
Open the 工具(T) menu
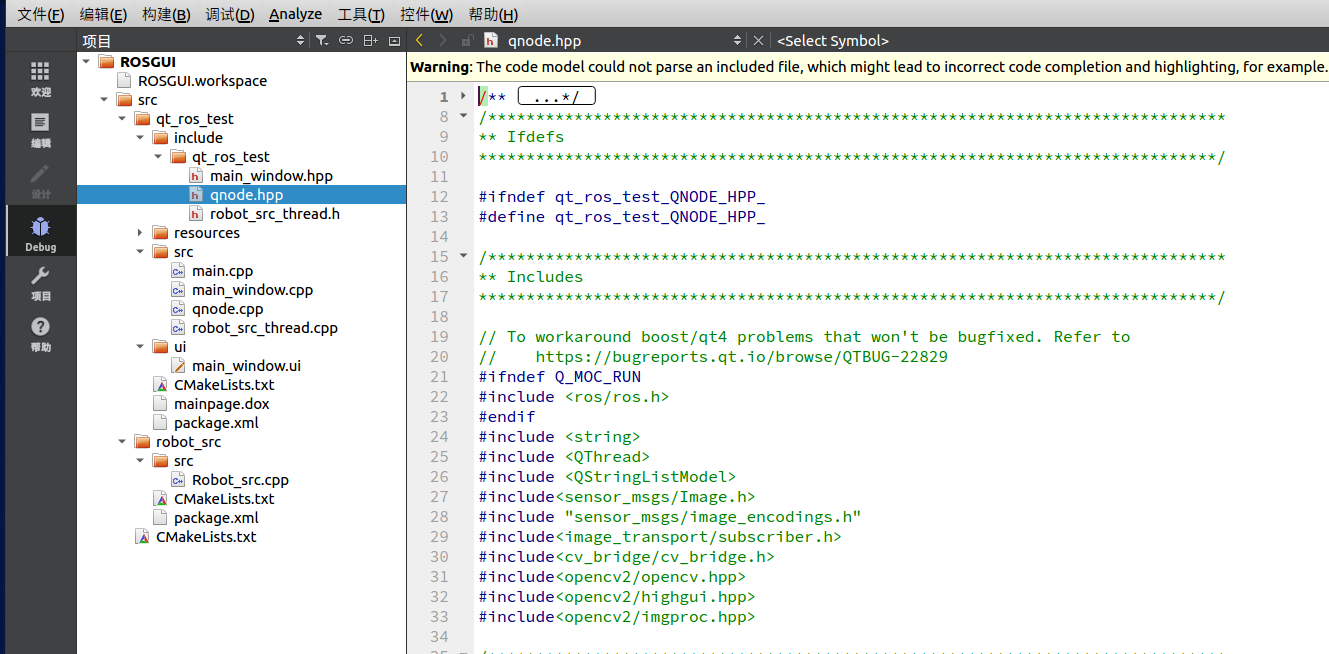(361, 14)
